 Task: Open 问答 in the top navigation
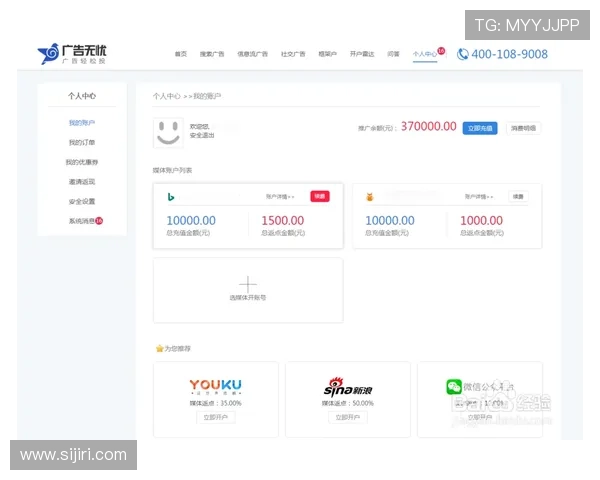tap(393, 54)
